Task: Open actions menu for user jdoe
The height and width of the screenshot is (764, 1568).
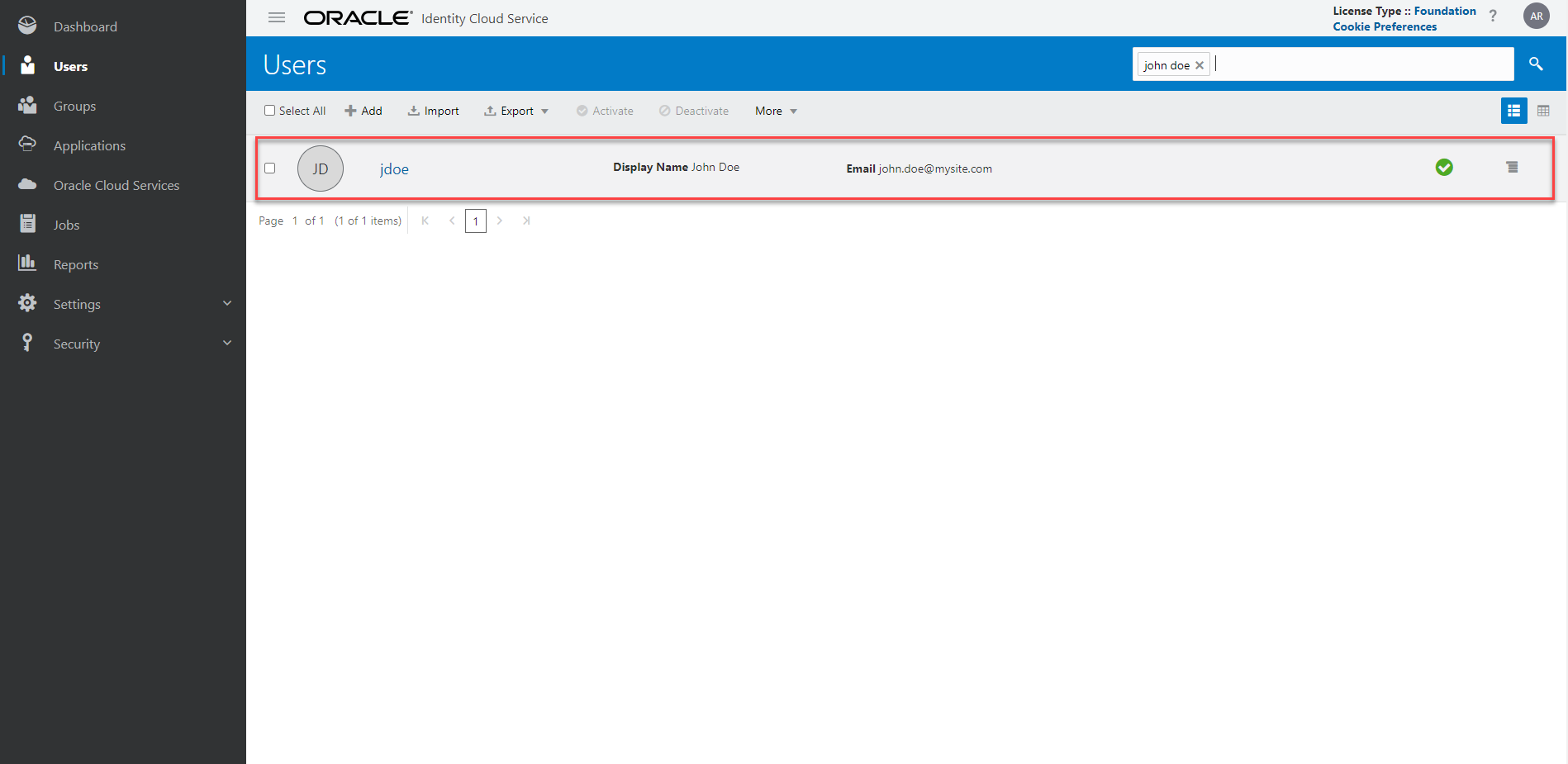Action: click(1513, 167)
